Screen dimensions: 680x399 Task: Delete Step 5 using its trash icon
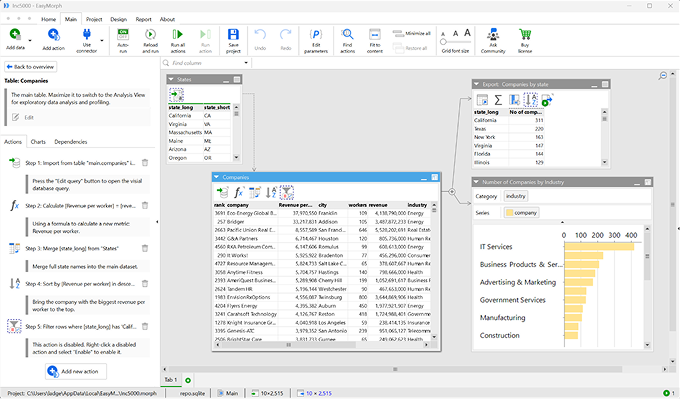[x=145, y=326]
